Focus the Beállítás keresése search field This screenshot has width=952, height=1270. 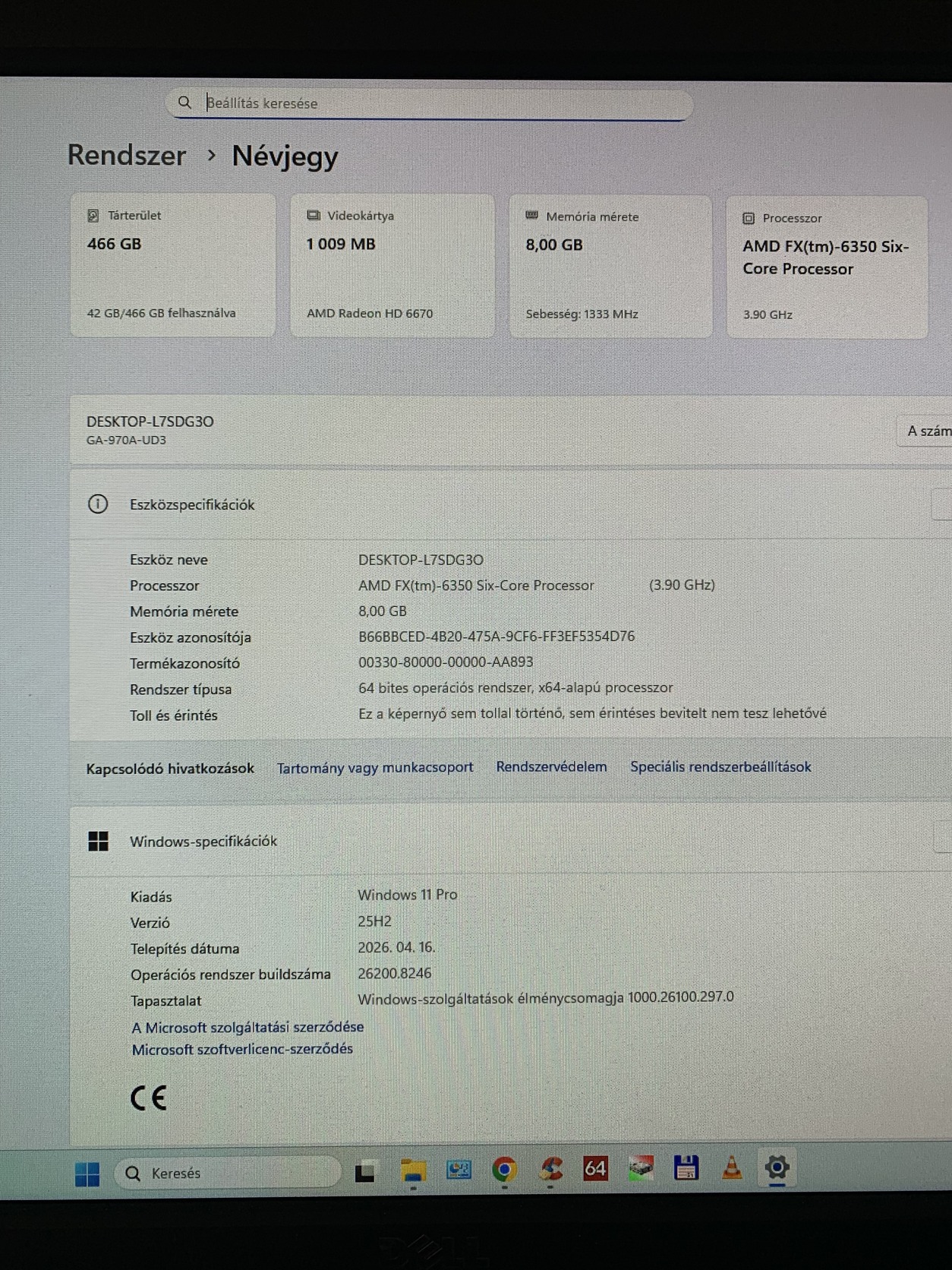(x=429, y=103)
